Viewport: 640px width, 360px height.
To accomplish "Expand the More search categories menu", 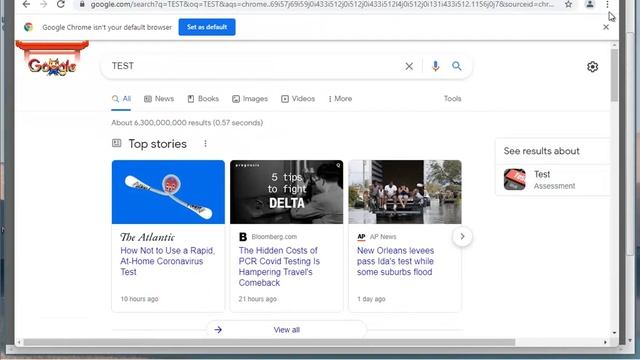I will [340, 99].
